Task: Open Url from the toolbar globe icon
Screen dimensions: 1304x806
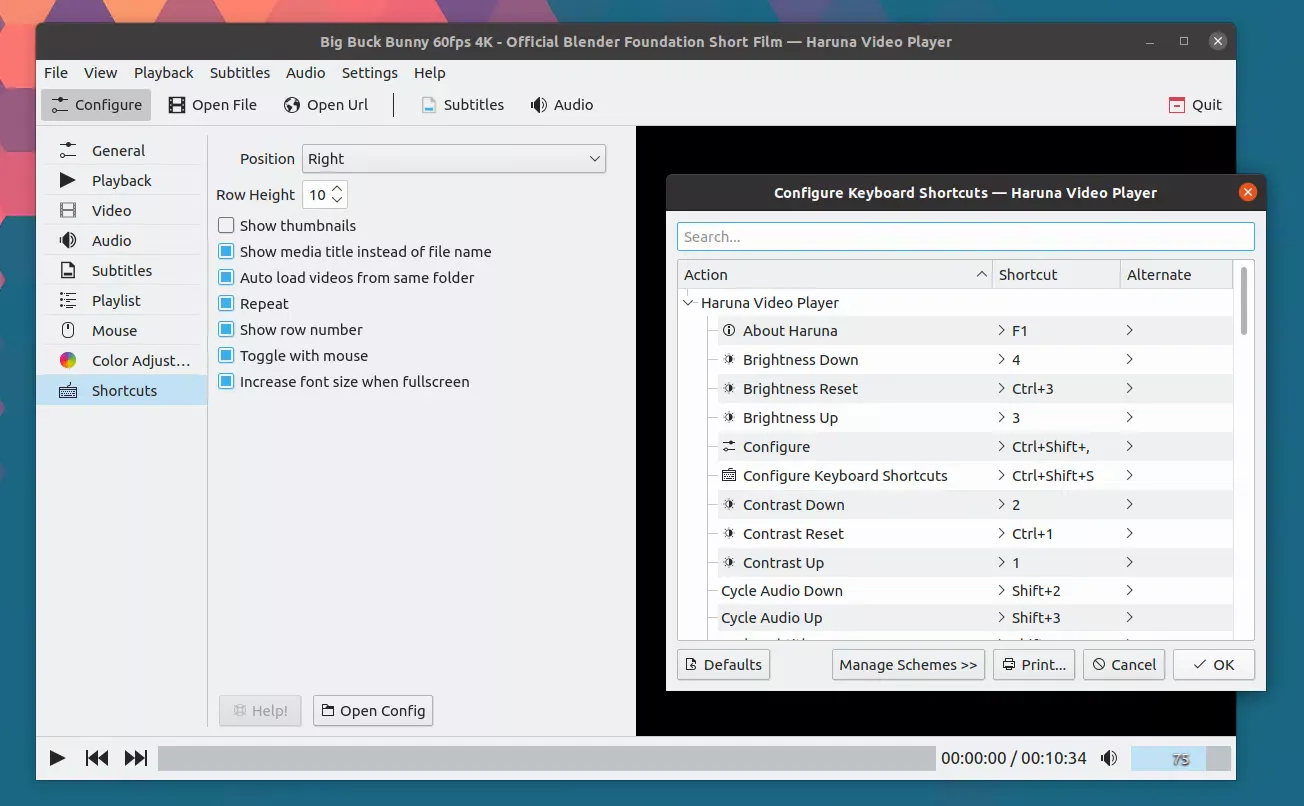Action: (x=326, y=105)
